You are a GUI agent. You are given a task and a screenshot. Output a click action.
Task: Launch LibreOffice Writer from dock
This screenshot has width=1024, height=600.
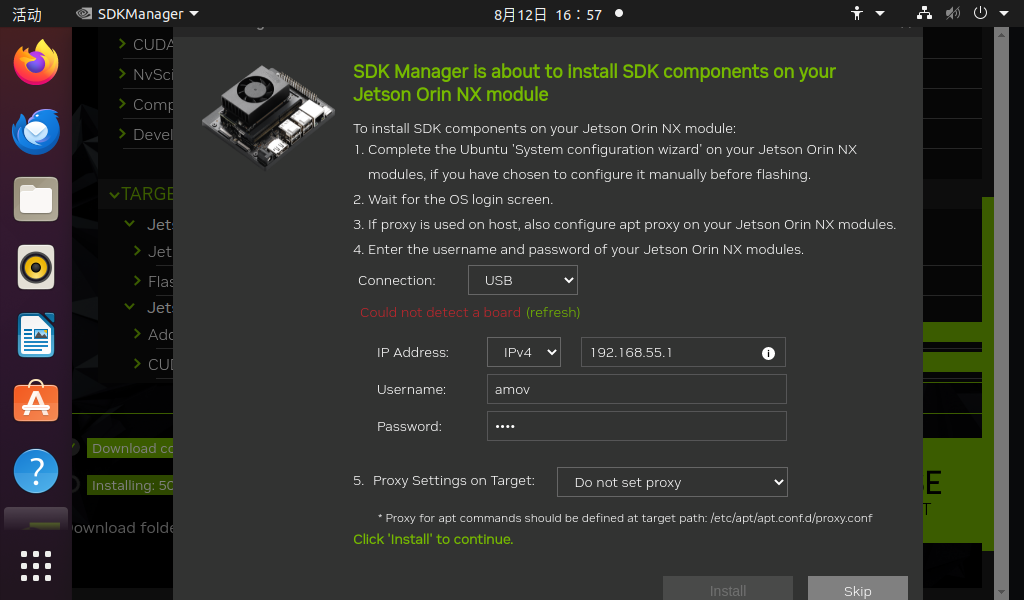pos(36,336)
